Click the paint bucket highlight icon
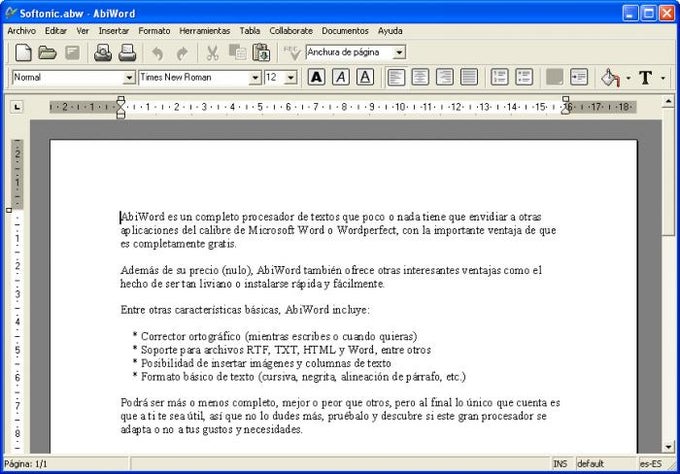680x474 pixels. [610, 78]
